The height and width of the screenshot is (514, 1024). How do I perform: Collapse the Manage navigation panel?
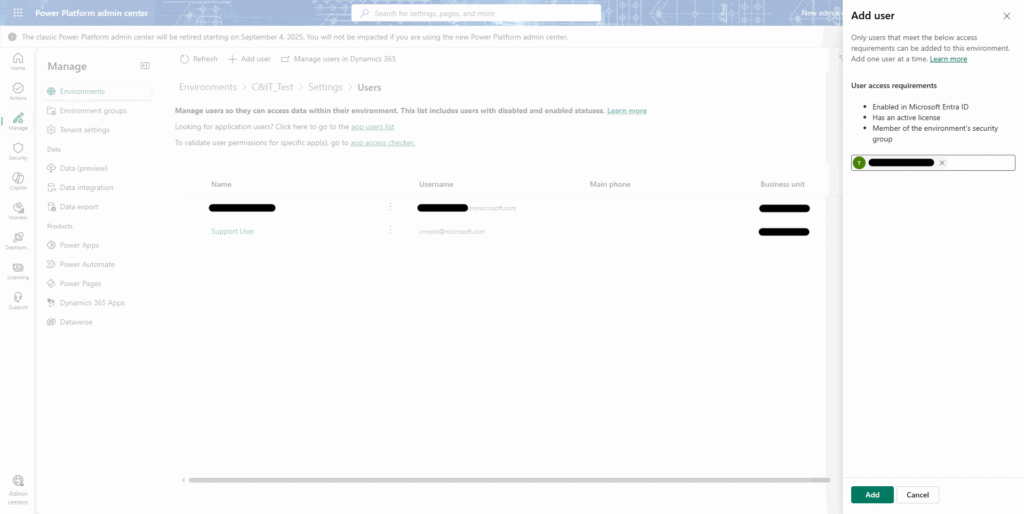(145, 66)
